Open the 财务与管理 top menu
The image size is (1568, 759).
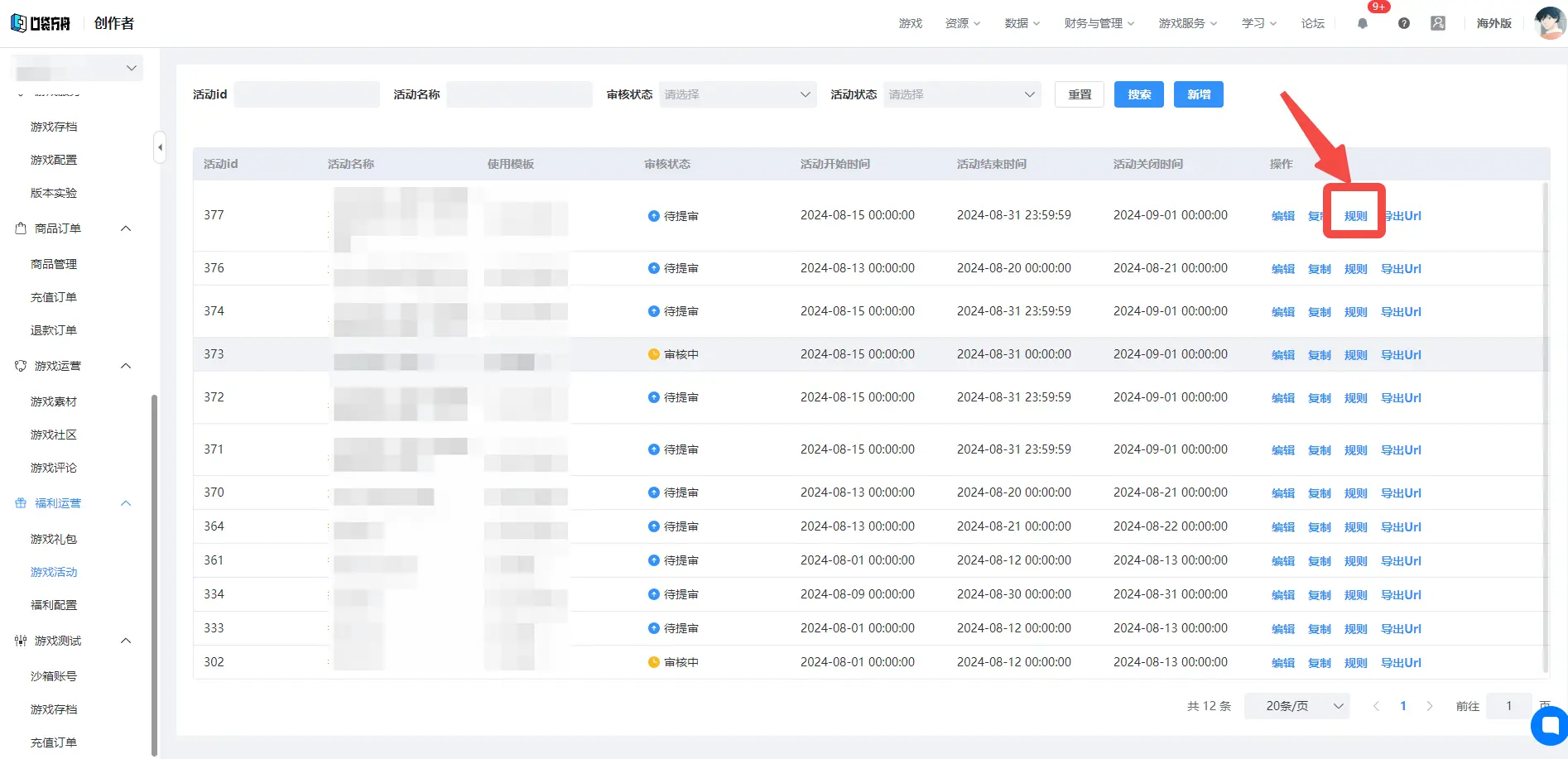pyautogui.click(x=1099, y=23)
